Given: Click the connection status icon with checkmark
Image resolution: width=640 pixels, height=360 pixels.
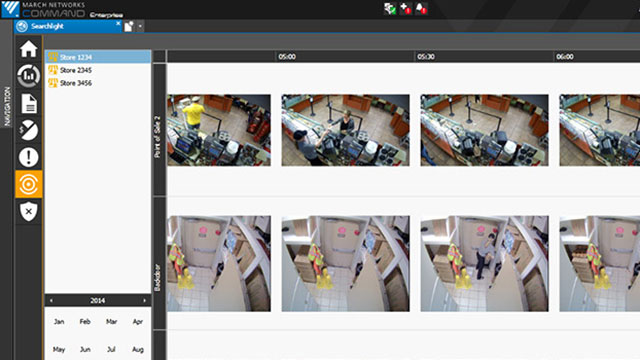Looking at the screenshot, I should point(390,8).
